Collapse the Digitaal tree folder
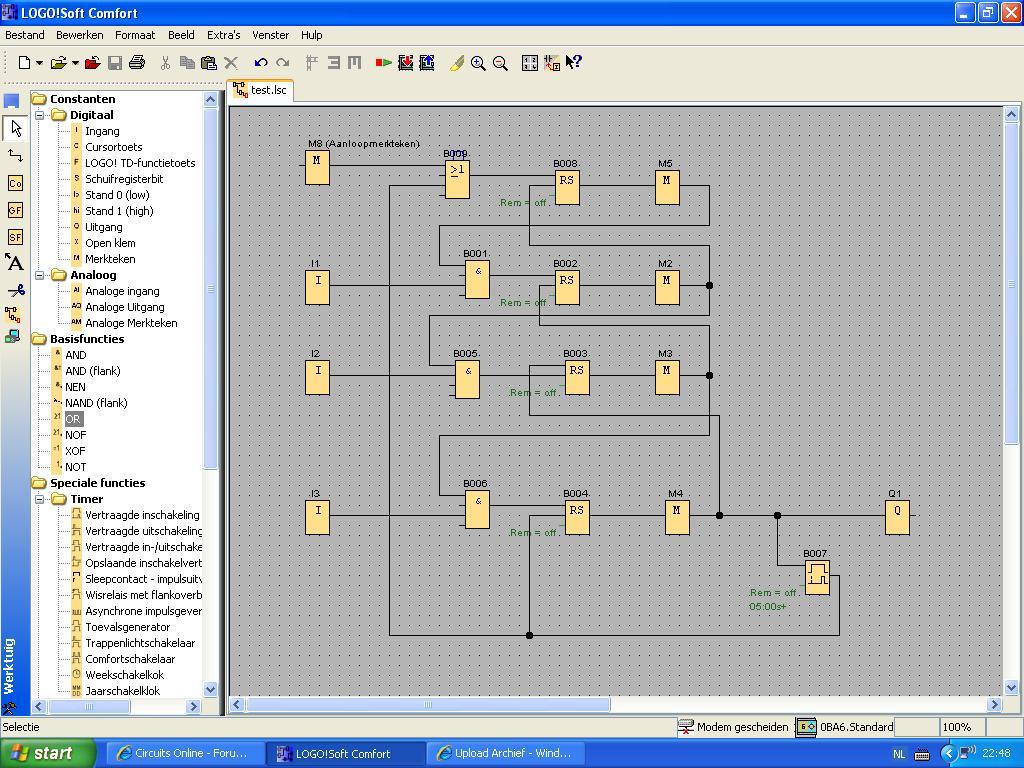This screenshot has height=768, width=1024. (x=41, y=115)
